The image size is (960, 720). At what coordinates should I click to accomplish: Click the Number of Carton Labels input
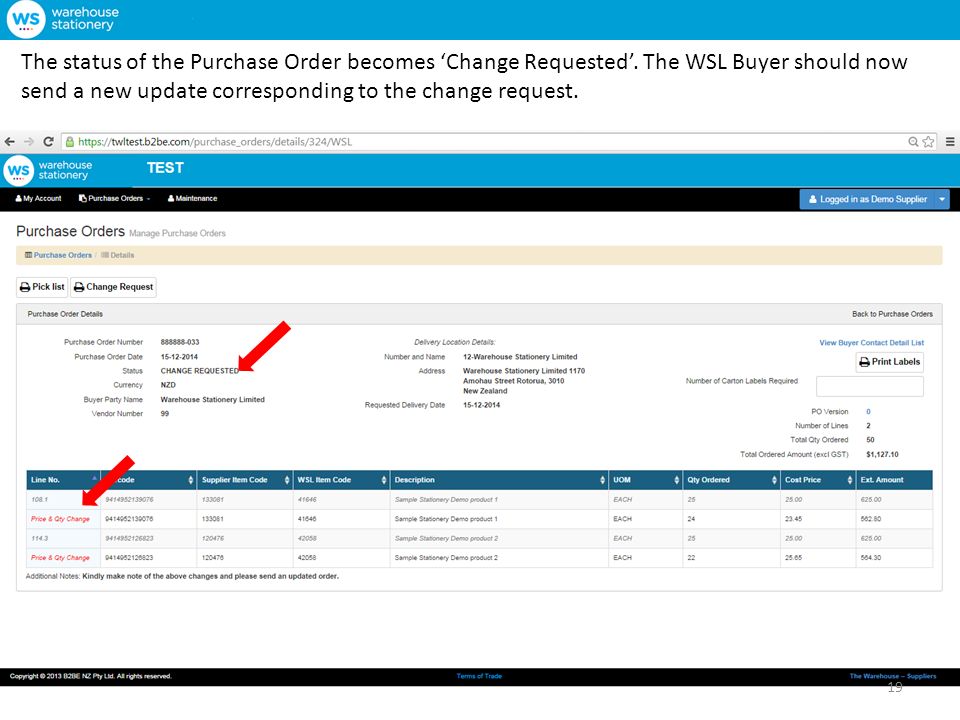pyautogui.click(x=869, y=386)
